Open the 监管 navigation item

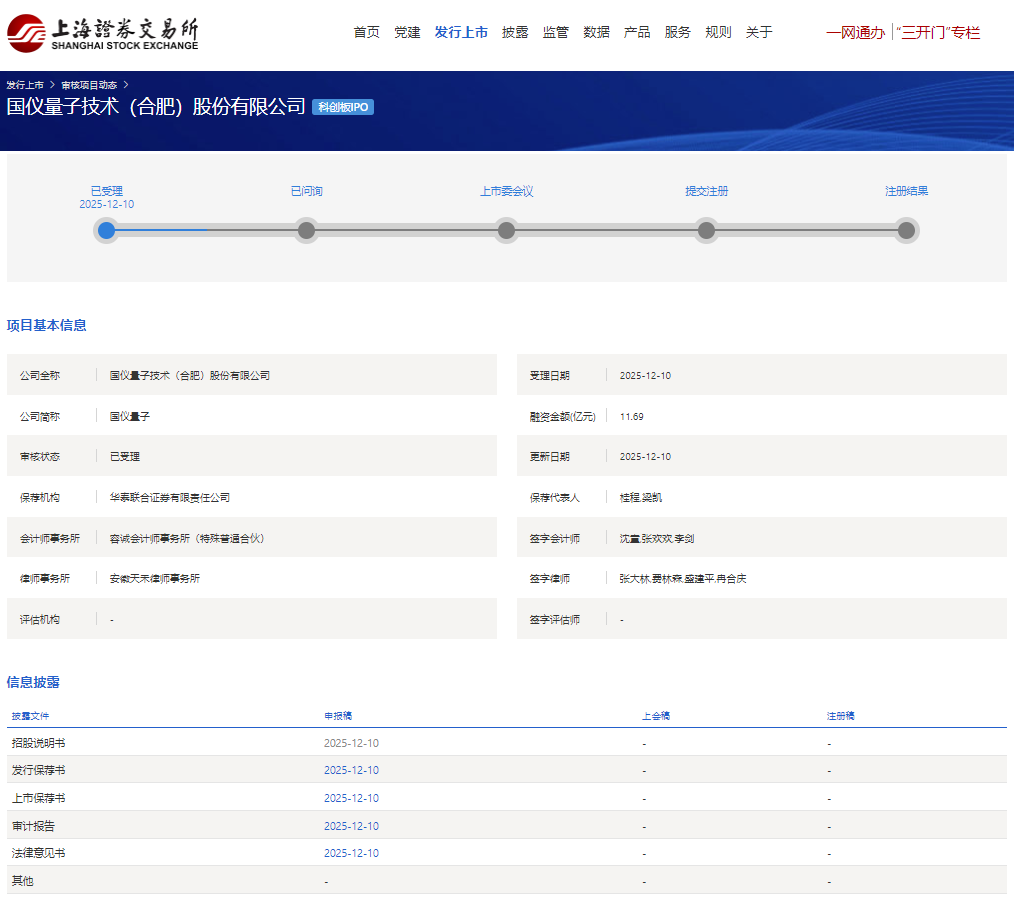pos(556,32)
